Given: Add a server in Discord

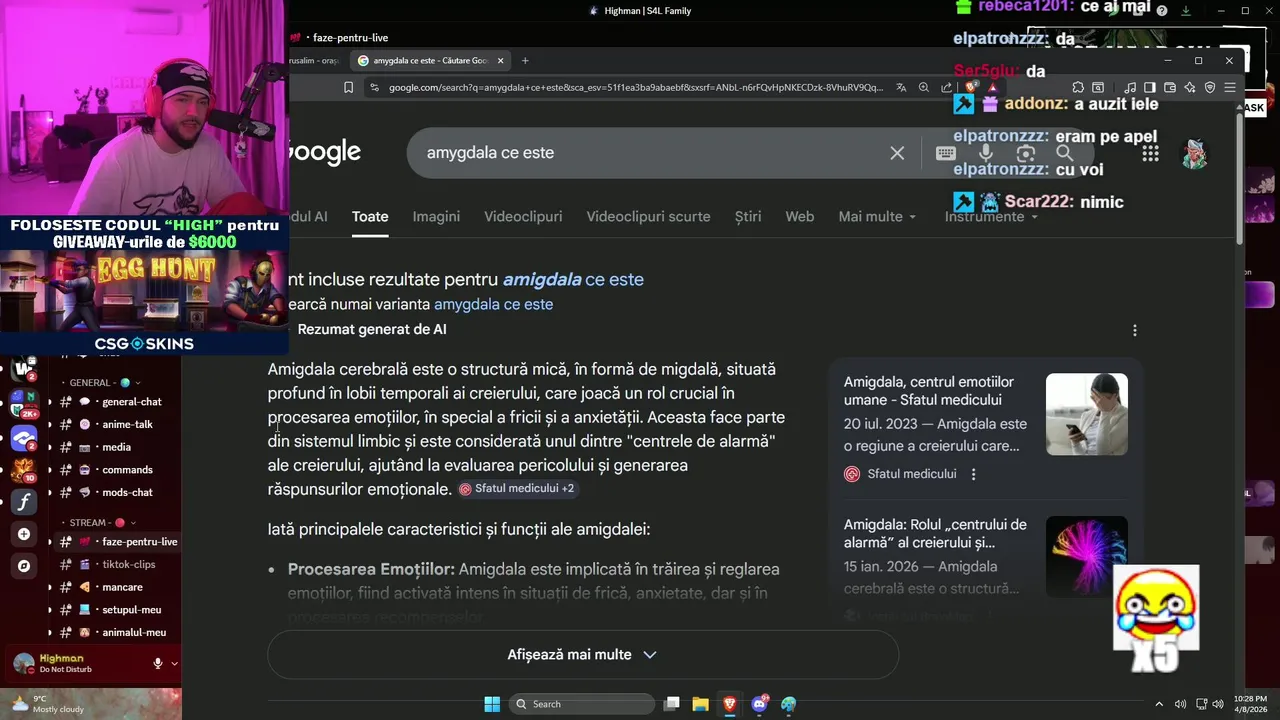Looking at the screenshot, I should tap(24, 534).
